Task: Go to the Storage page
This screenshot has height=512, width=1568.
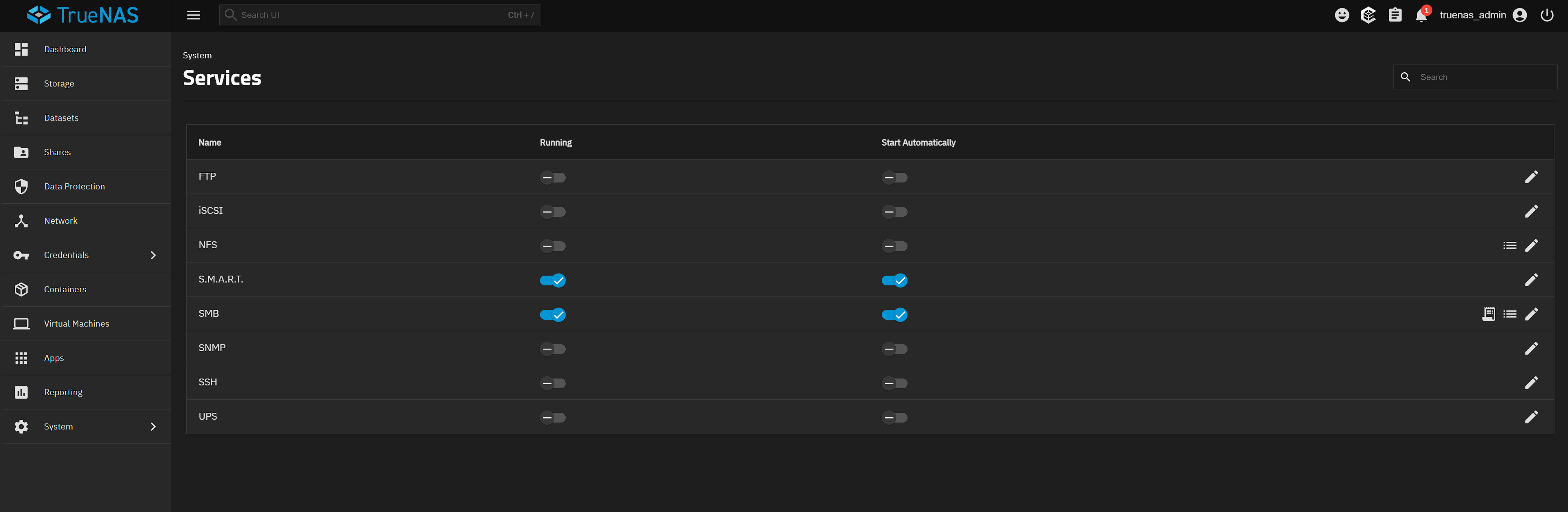Action: [85, 83]
